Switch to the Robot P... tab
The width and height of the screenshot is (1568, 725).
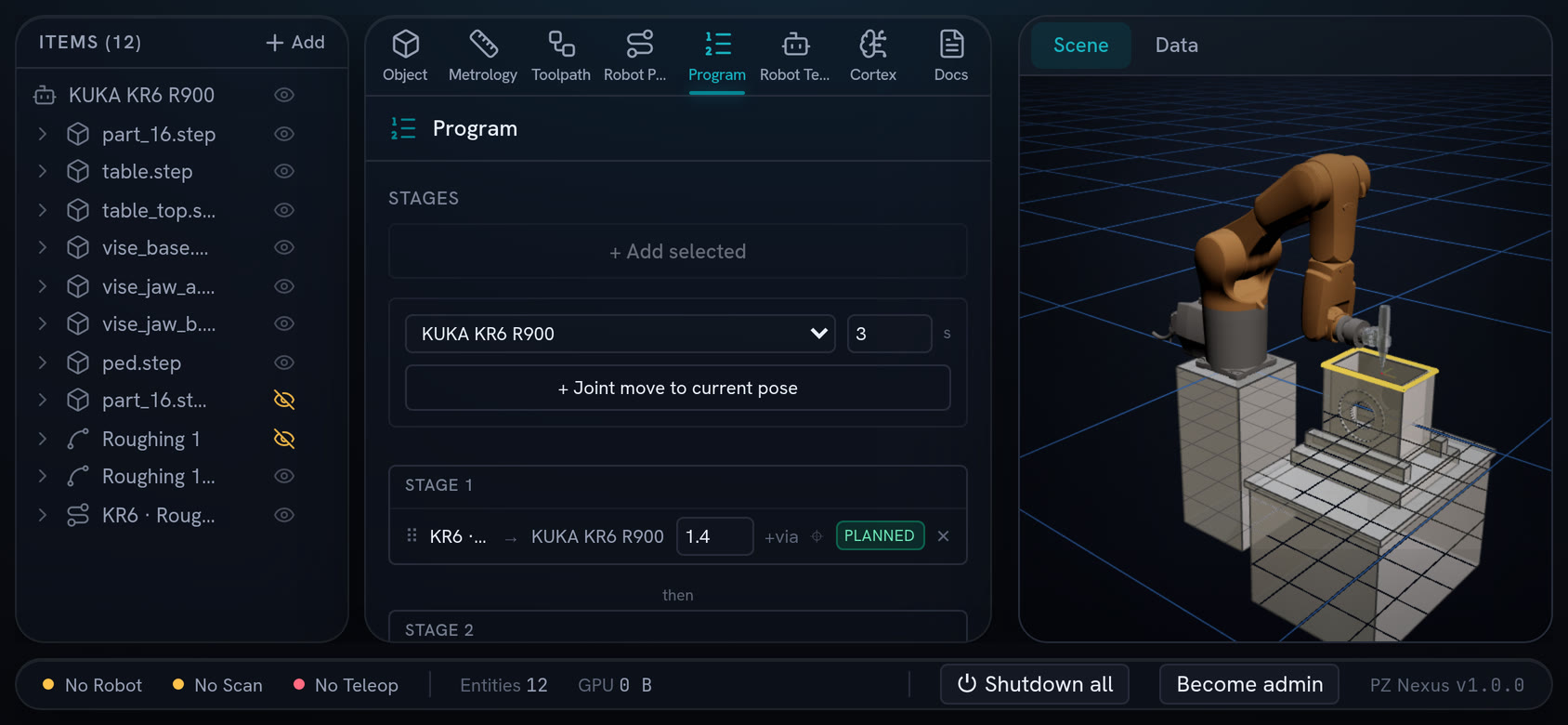point(635,56)
